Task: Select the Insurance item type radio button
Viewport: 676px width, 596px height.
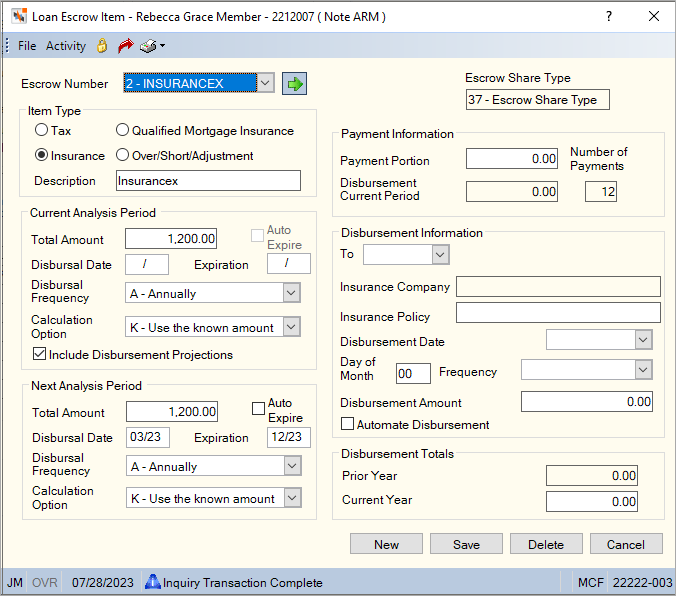Action: (x=41, y=155)
